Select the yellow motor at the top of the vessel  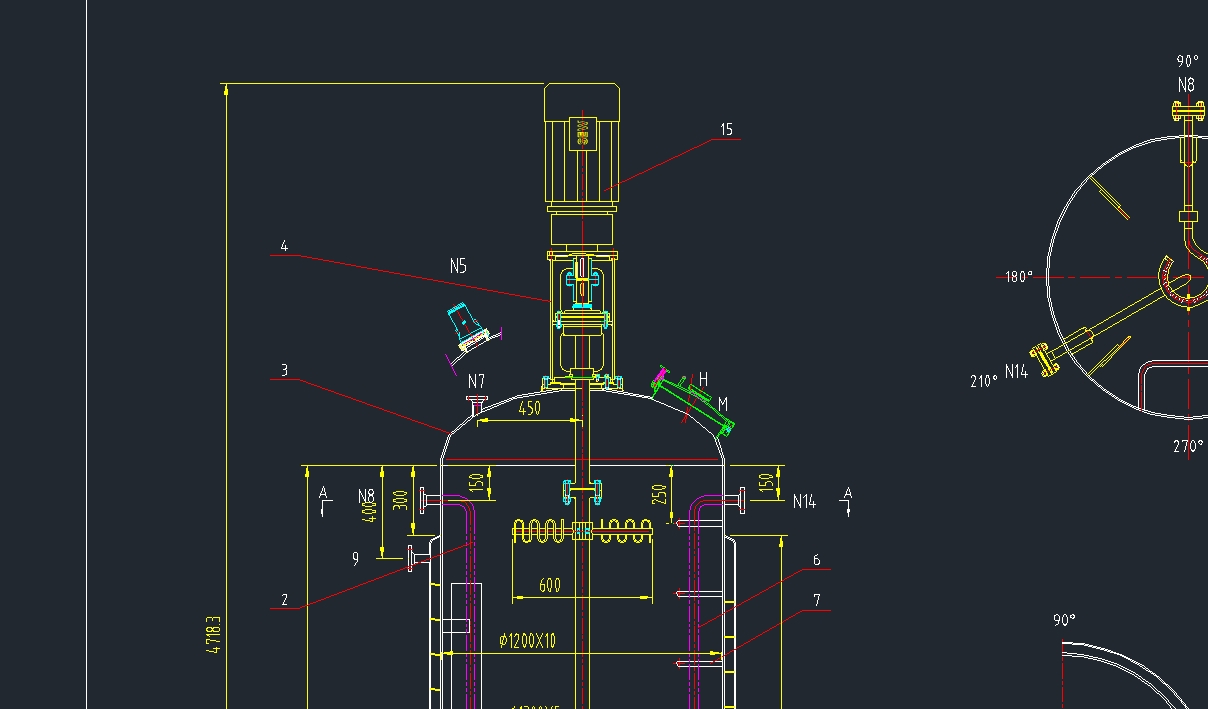click(582, 145)
